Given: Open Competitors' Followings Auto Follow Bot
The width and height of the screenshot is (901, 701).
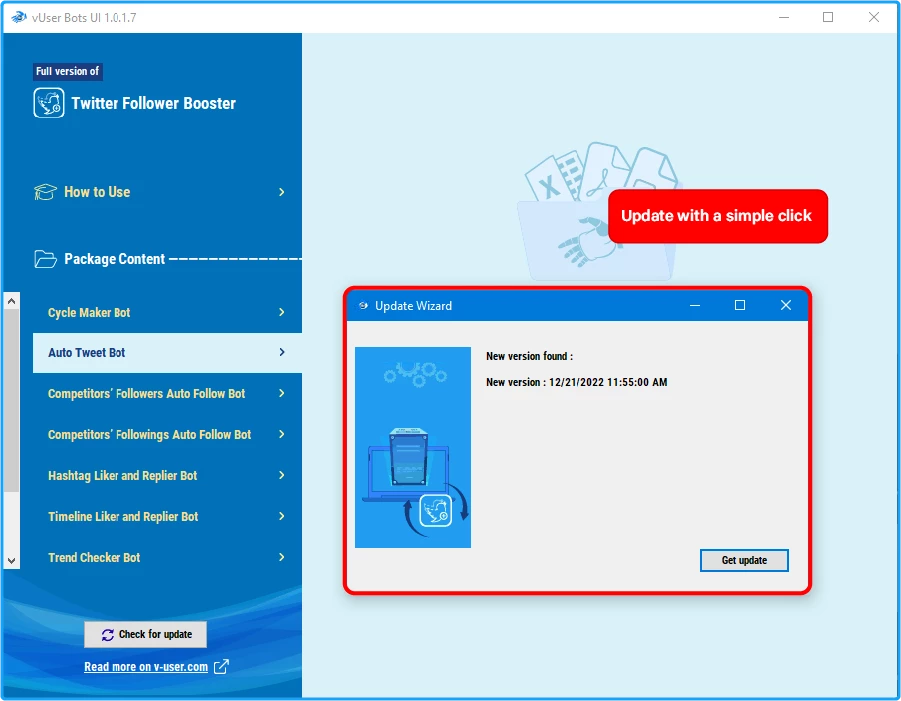Looking at the screenshot, I should 167,434.
